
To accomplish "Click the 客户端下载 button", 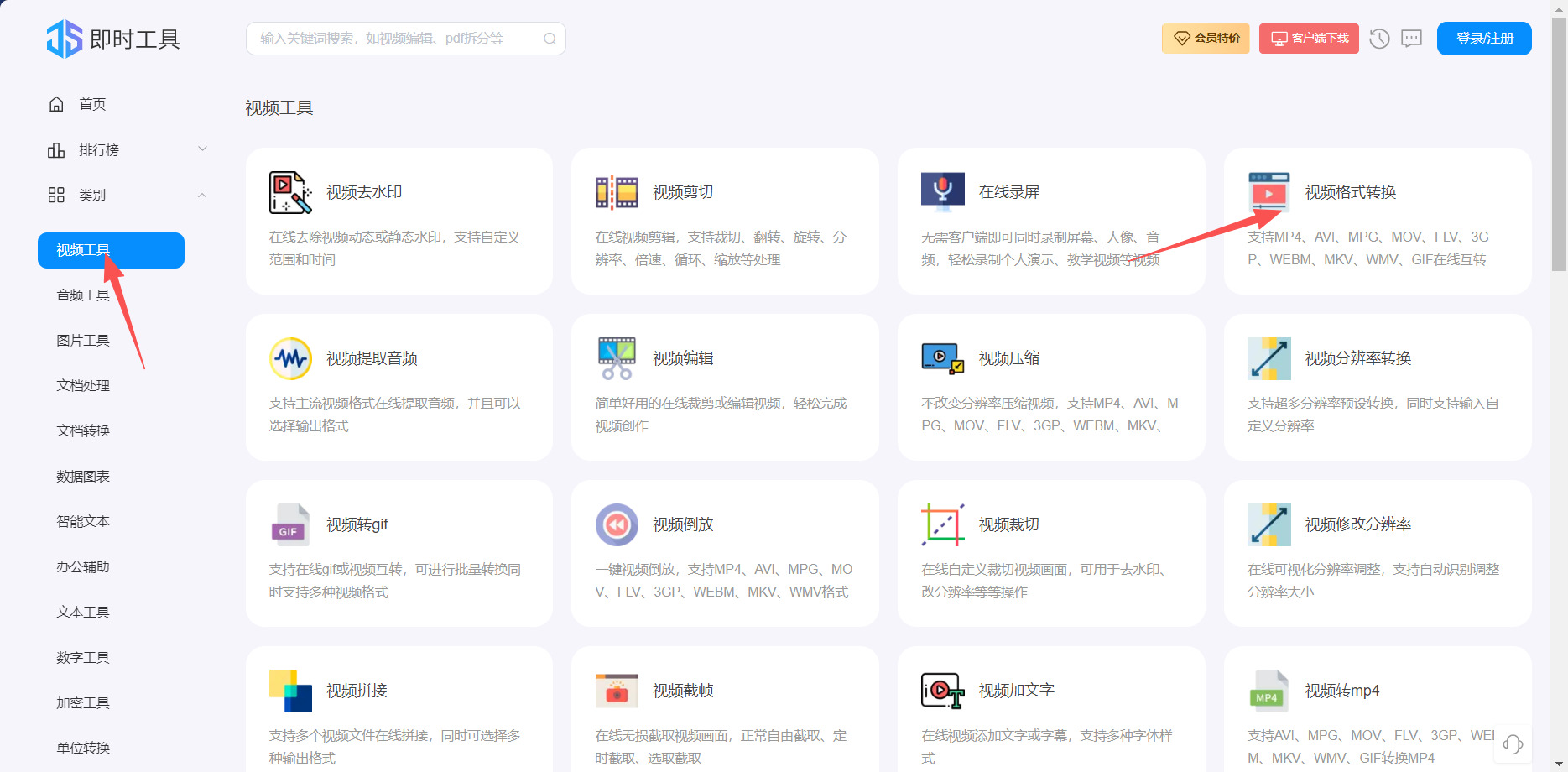I will point(1309,39).
